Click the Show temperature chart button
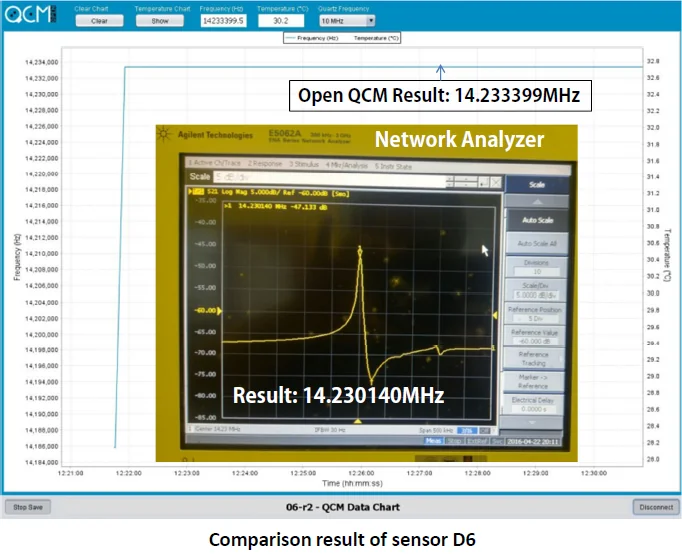The height and width of the screenshot is (554, 682). click(160, 20)
